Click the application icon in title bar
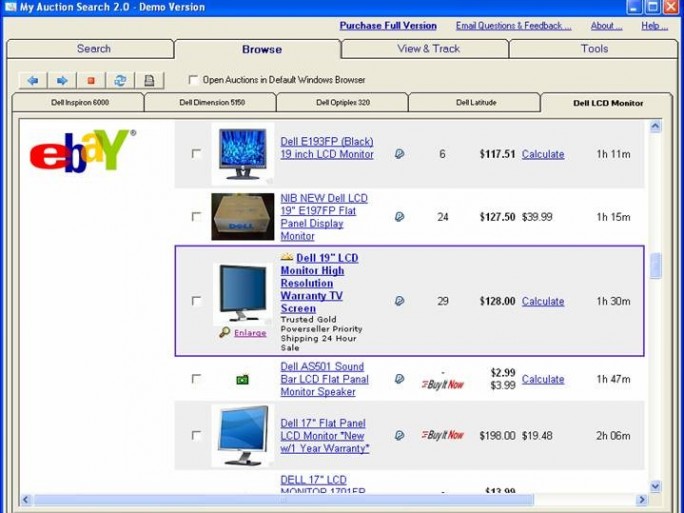This screenshot has height=513, width=684. [10, 7]
